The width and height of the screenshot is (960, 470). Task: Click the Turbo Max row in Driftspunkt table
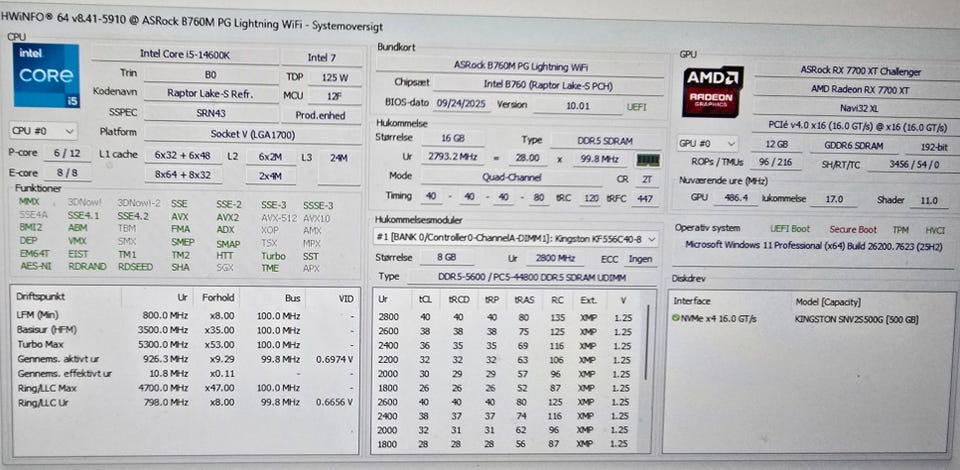point(184,344)
